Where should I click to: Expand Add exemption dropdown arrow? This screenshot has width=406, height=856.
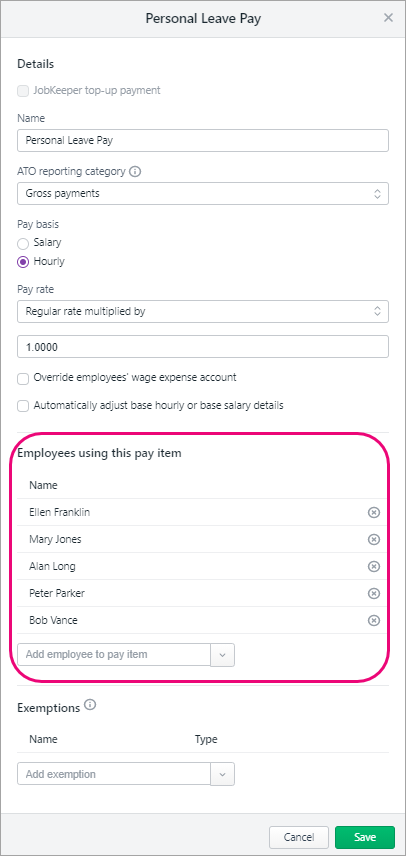coord(223,774)
